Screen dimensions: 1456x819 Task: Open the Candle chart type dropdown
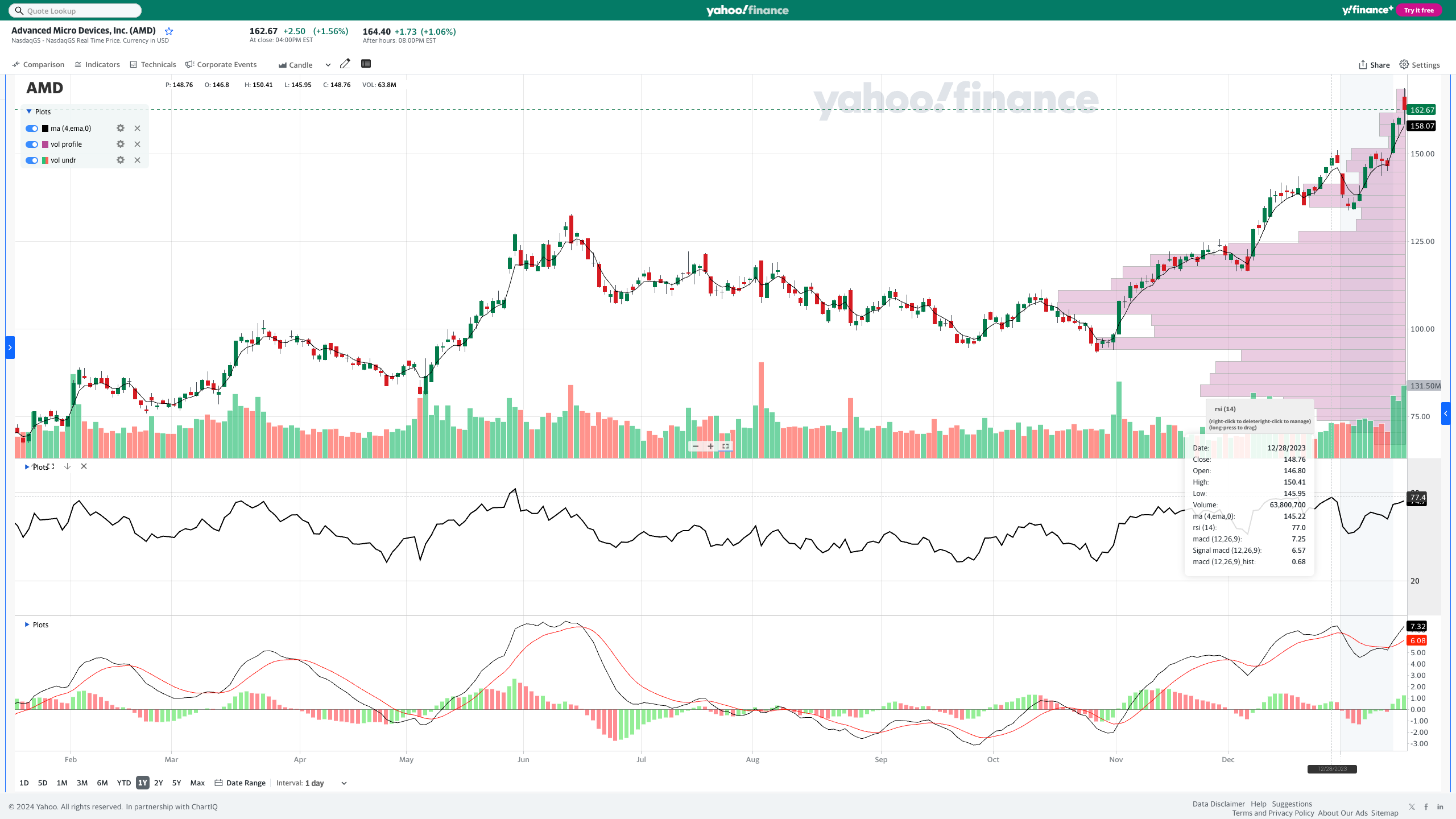click(328, 65)
